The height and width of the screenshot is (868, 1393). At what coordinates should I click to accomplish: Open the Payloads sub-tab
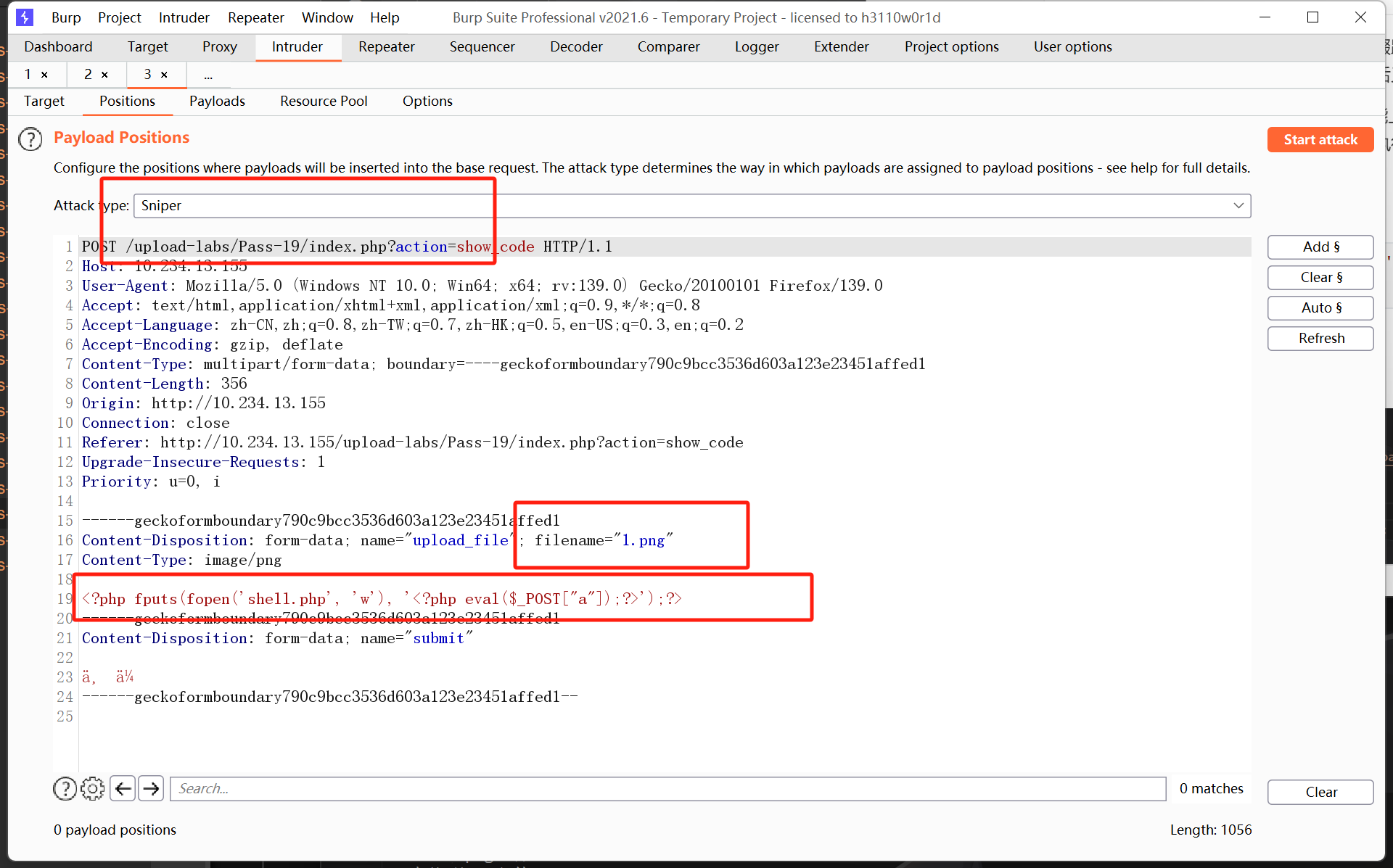217,102
